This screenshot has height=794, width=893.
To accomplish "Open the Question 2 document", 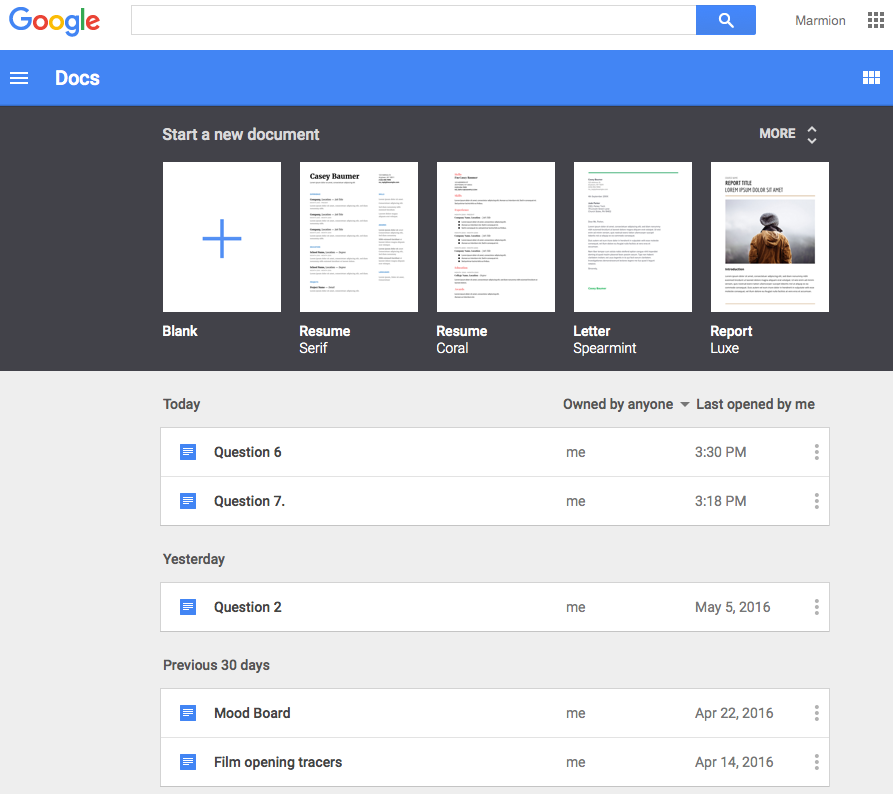I will 494,607.
